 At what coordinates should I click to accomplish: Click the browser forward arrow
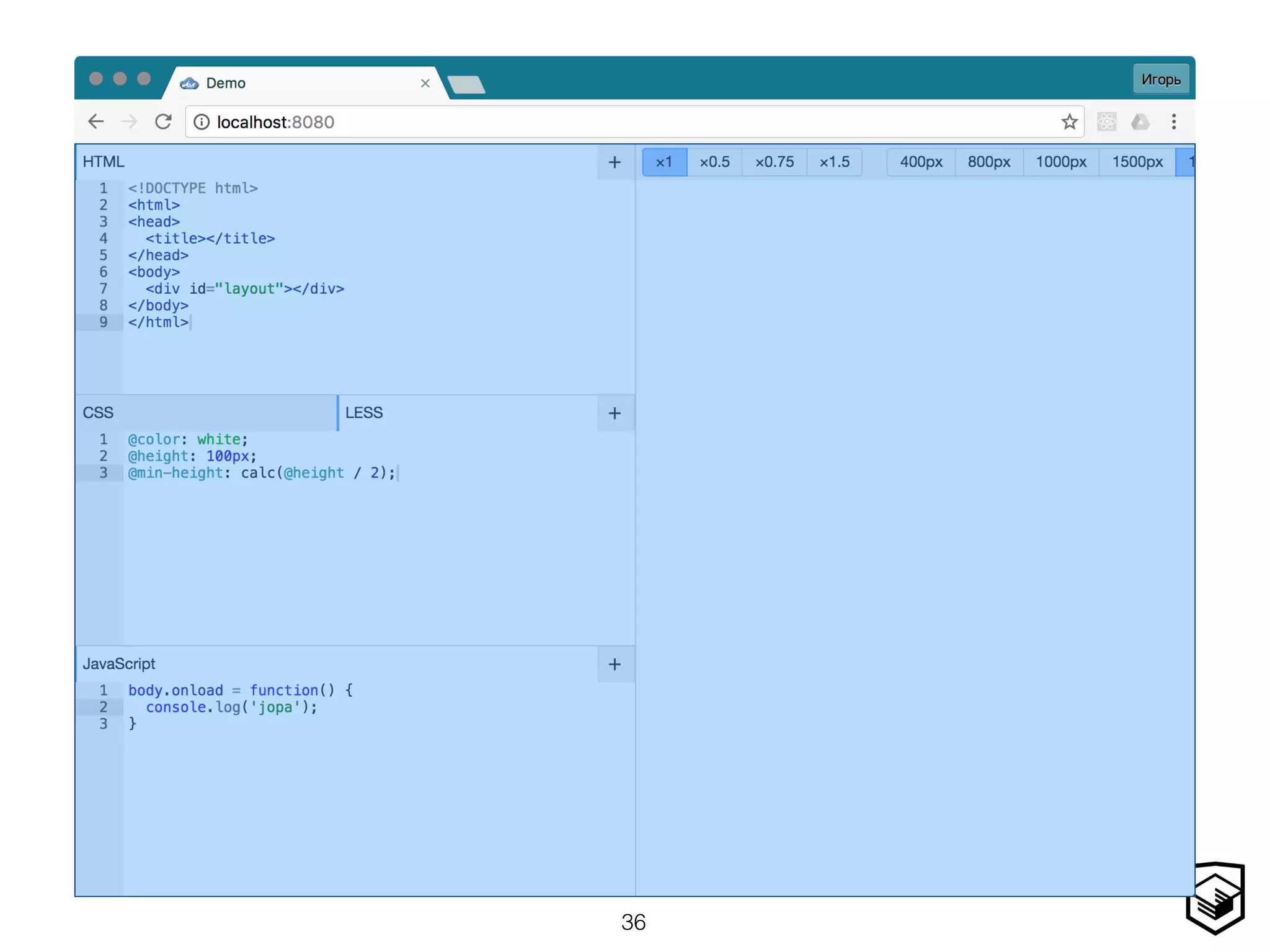tap(130, 121)
